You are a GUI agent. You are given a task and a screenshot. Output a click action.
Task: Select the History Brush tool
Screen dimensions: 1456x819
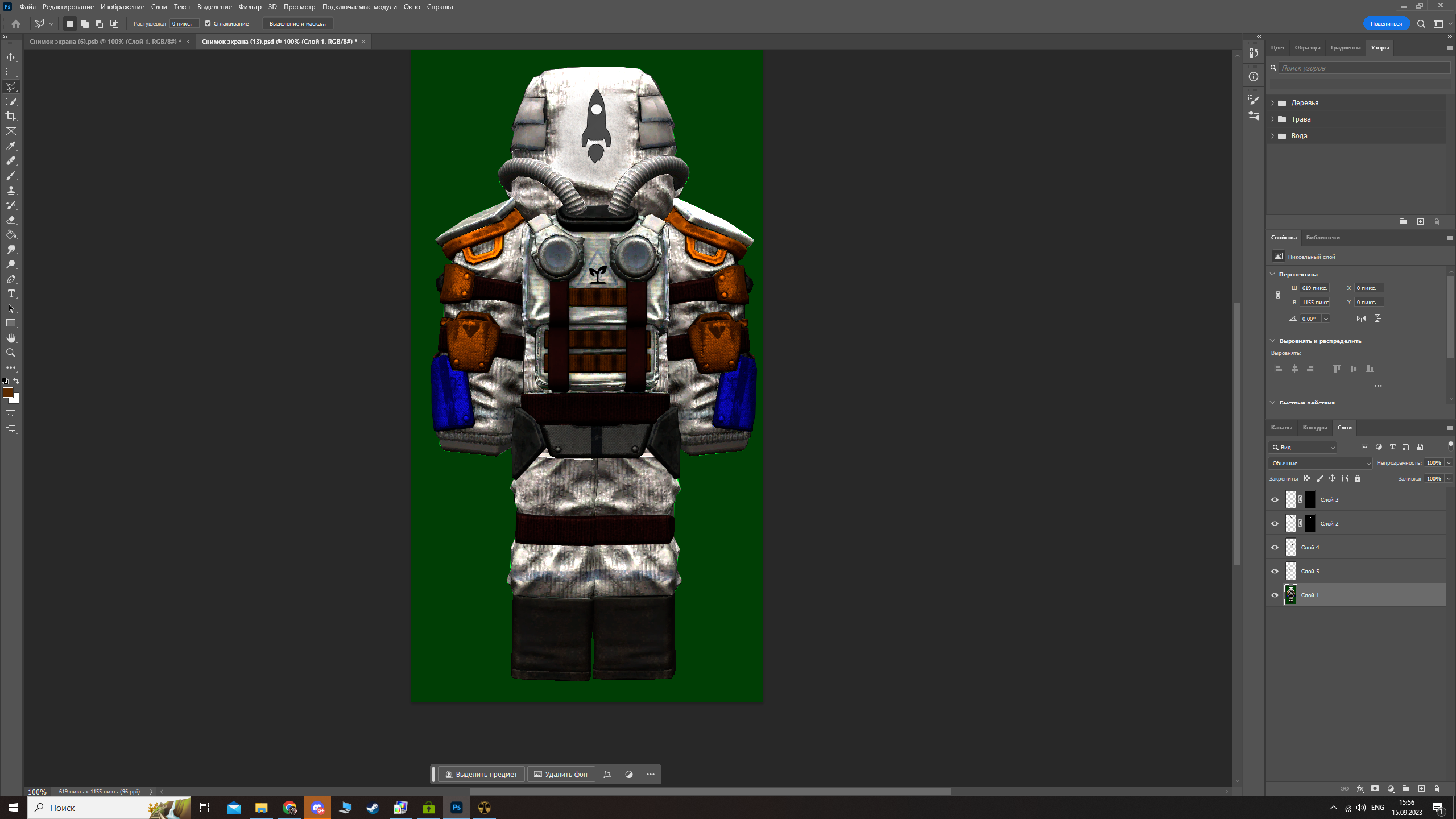pos(11,205)
